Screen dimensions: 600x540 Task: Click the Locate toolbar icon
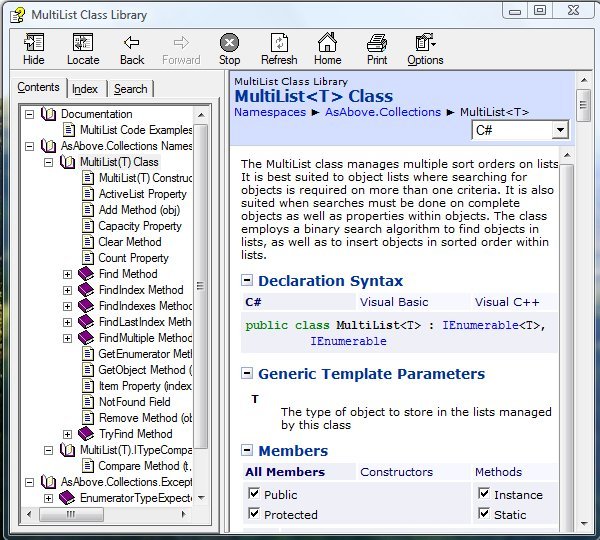click(x=83, y=42)
